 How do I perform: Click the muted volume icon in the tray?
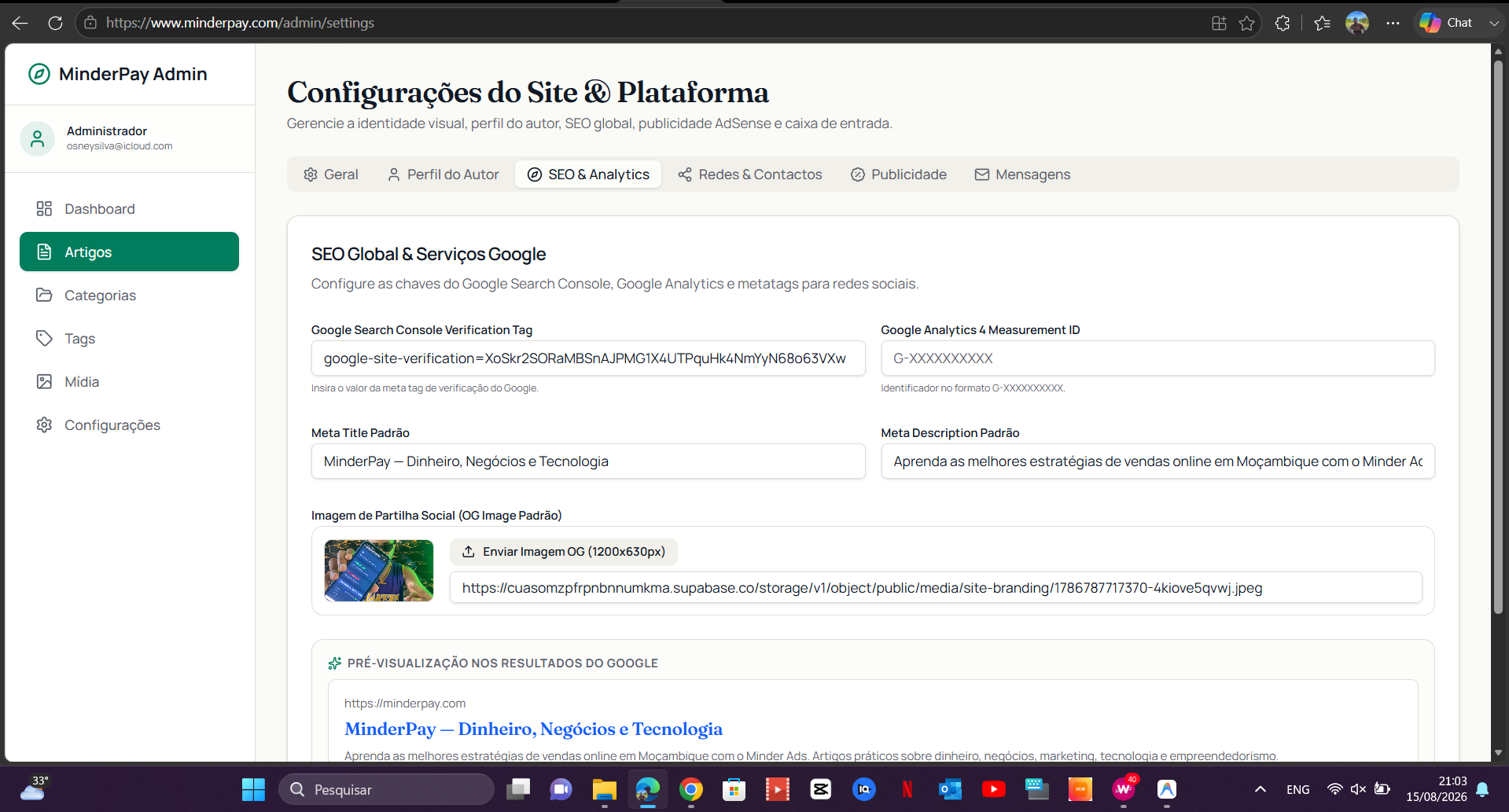pos(1358,789)
